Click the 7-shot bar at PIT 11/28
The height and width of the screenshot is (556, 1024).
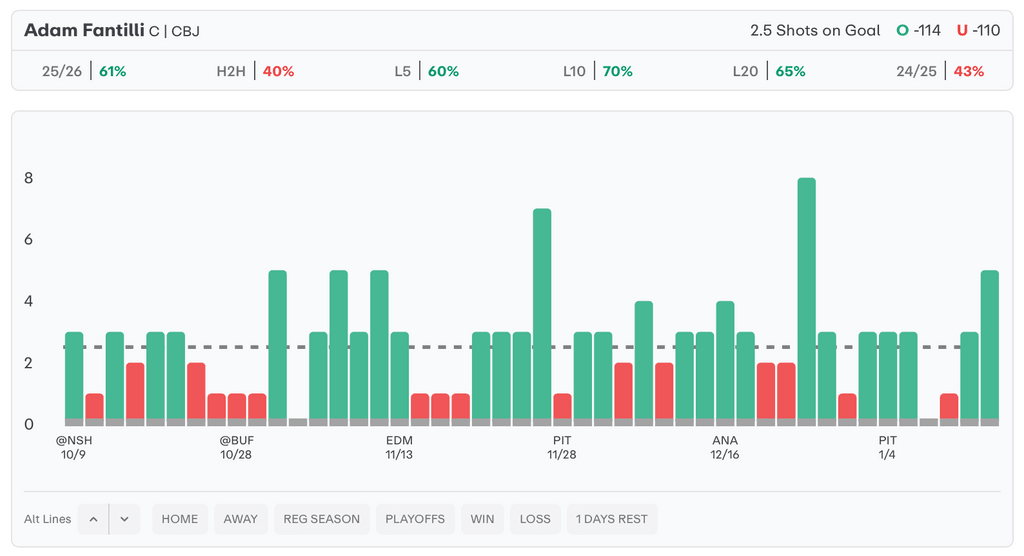pos(542,315)
